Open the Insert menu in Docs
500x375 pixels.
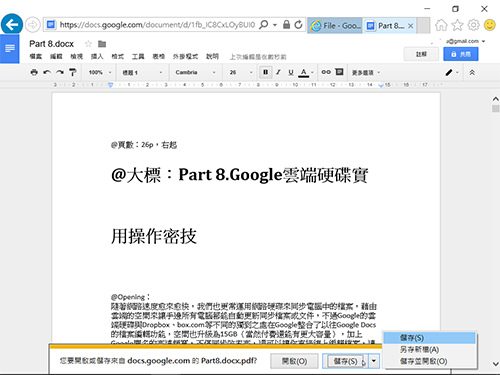(x=97, y=56)
